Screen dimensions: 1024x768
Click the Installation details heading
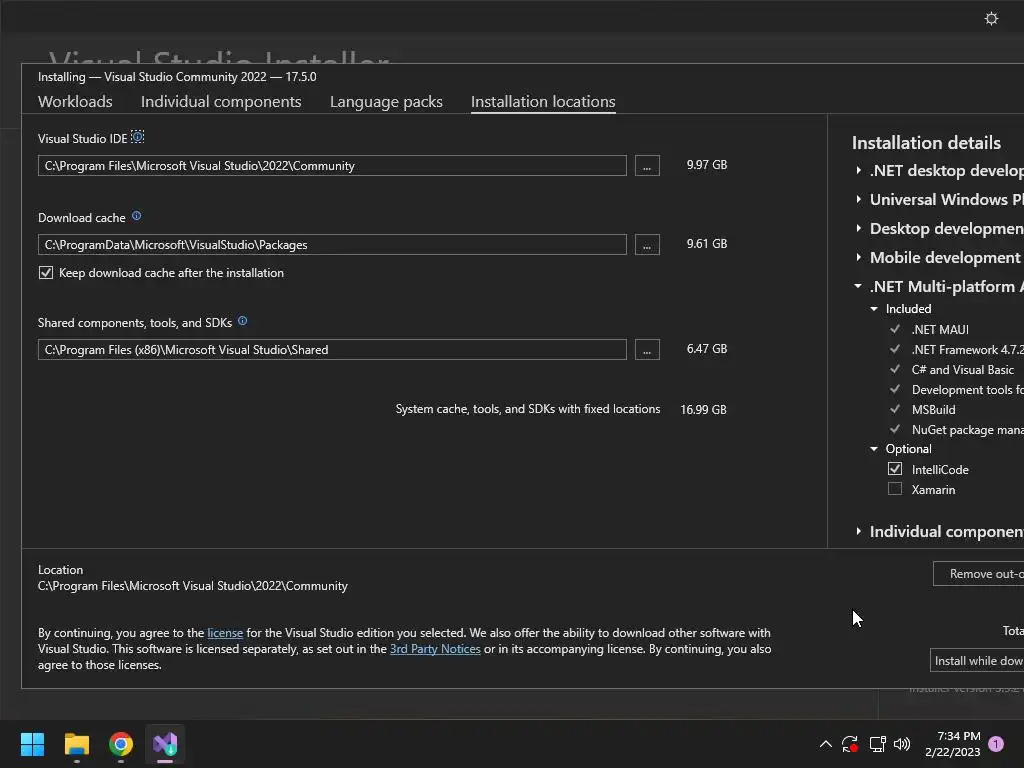[926, 143]
